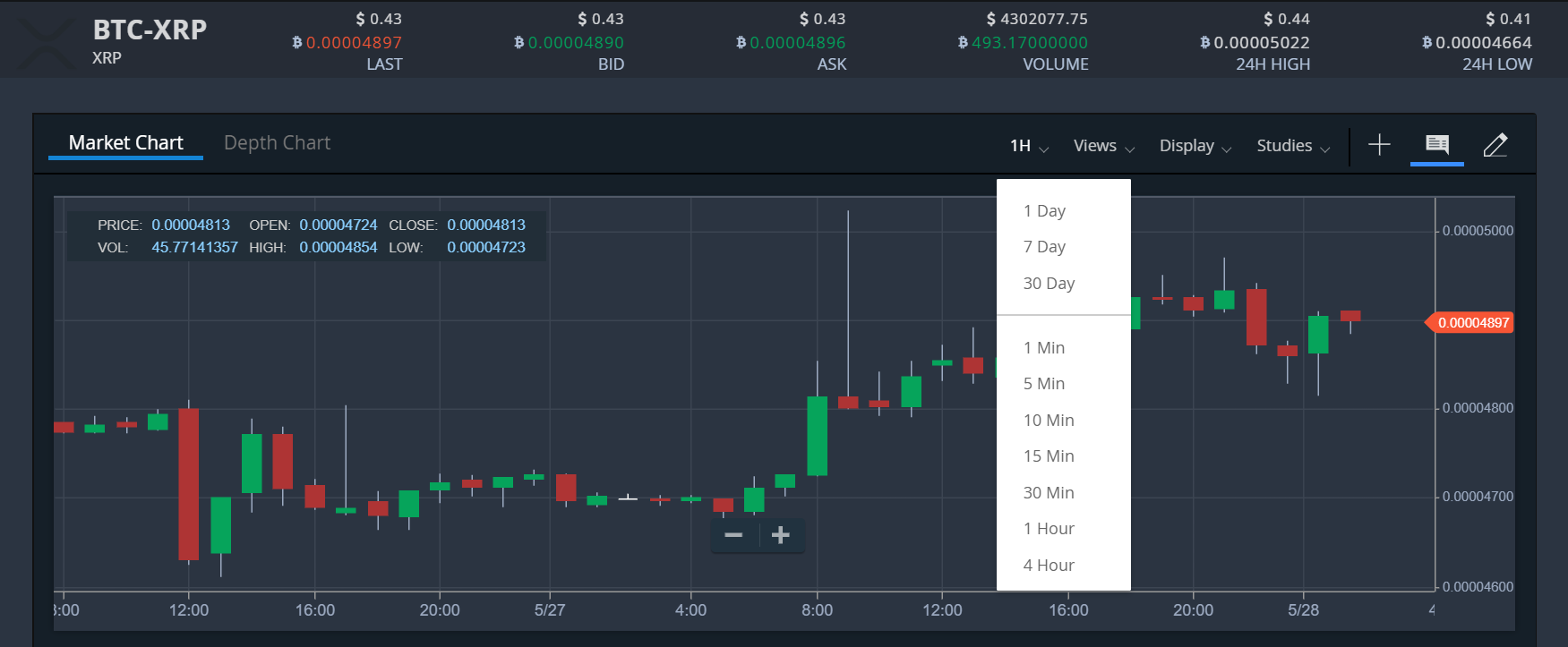Click the 0.00004600 price axis label
Image resolution: width=1568 pixels, height=647 pixels.
(1478, 587)
